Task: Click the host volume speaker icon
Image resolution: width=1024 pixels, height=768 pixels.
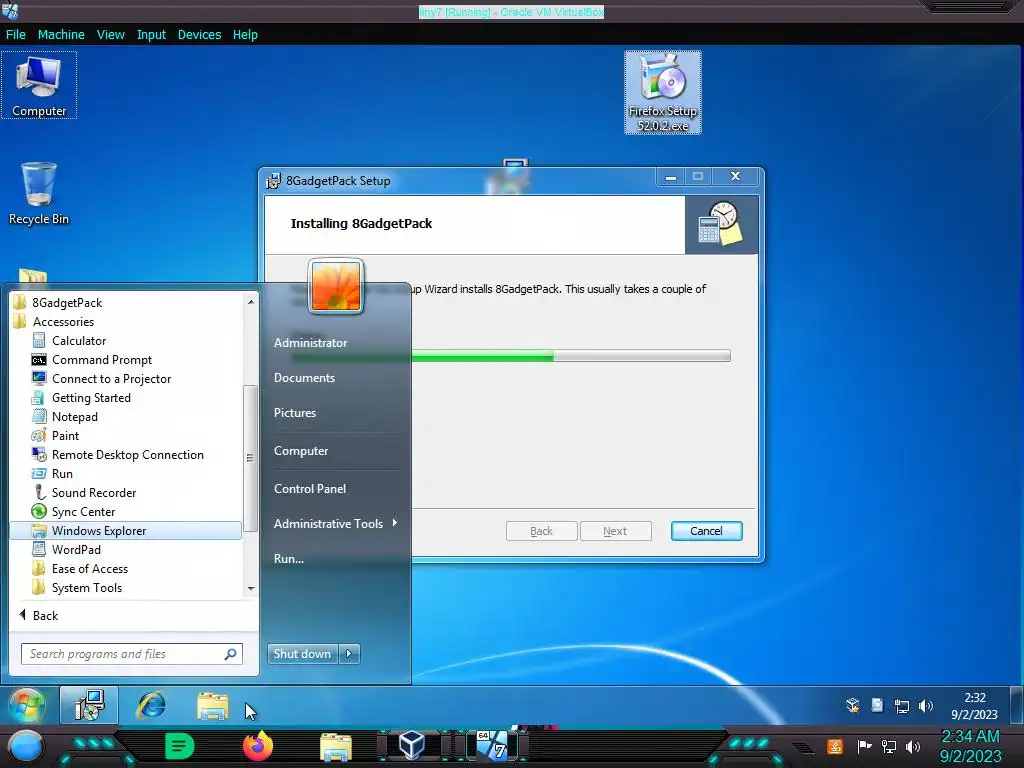Action: pos(913,746)
